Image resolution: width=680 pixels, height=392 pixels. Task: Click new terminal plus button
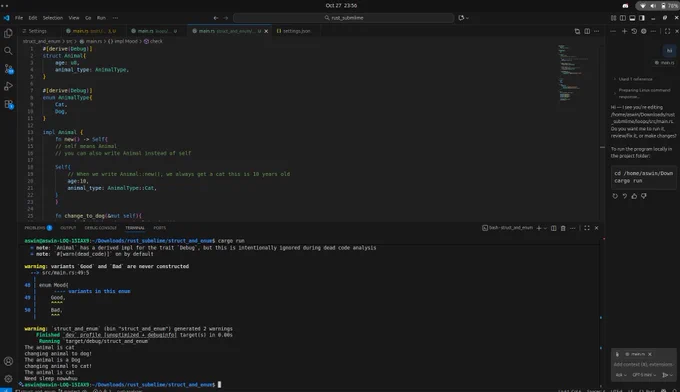pyautogui.click(x=539, y=228)
